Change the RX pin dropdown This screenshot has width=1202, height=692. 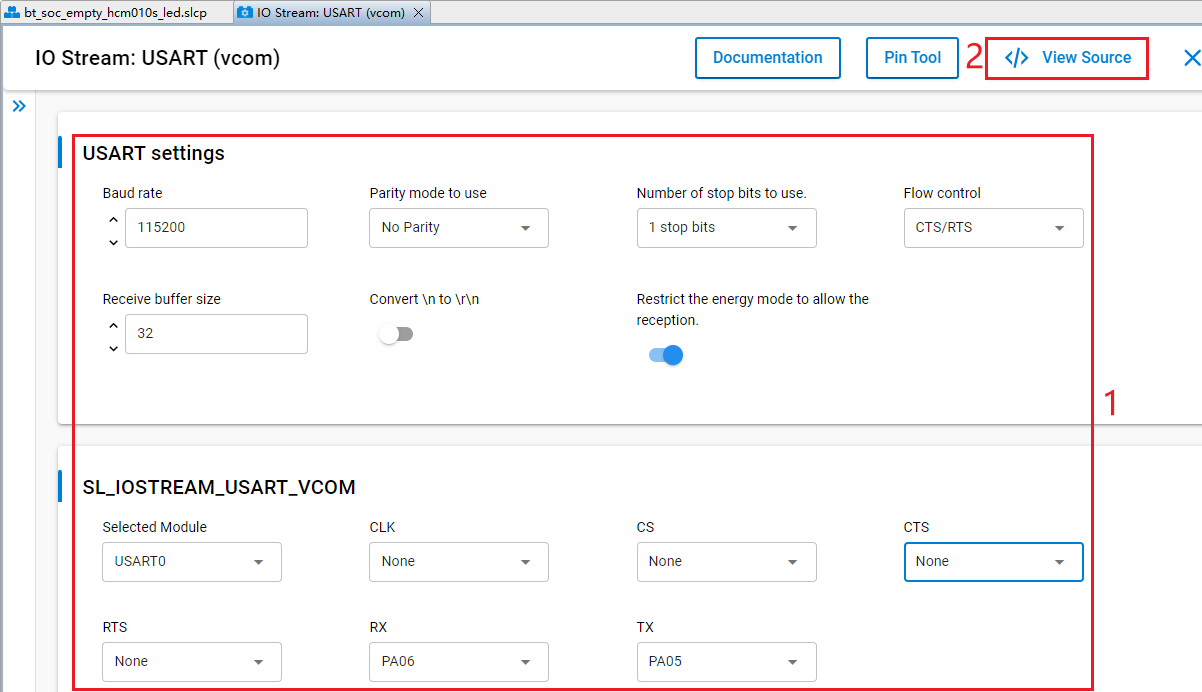458,661
